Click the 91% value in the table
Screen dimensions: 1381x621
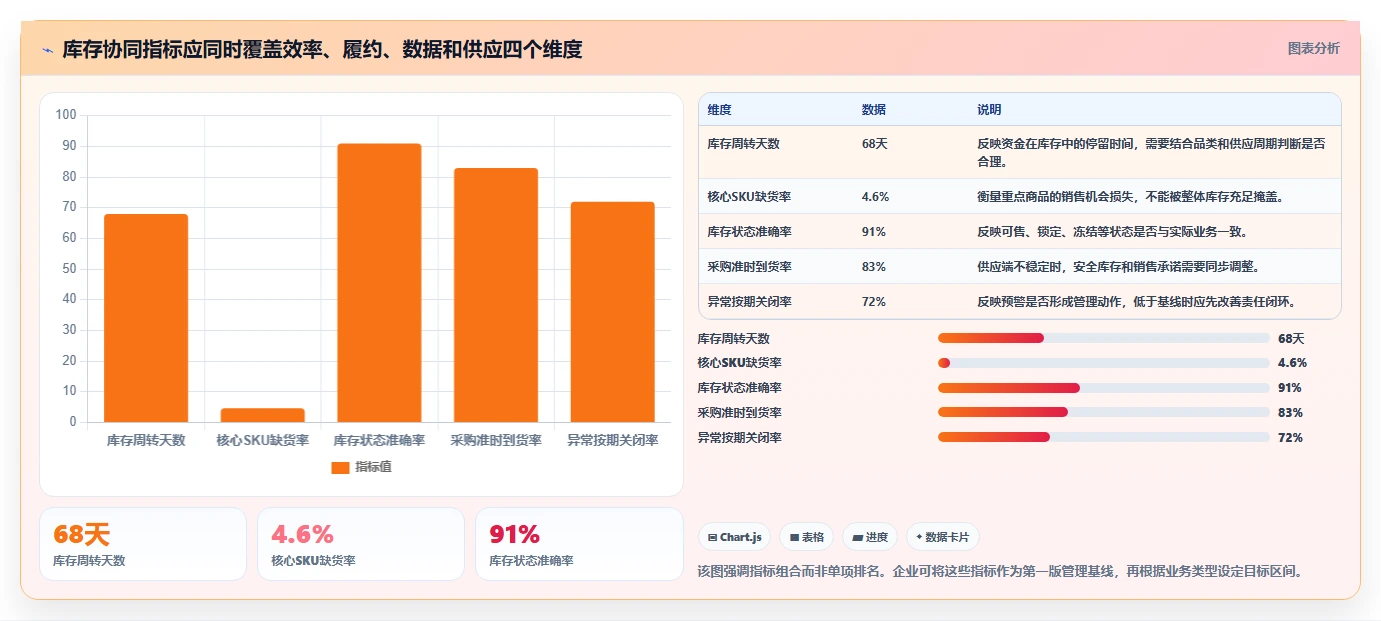[x=873, y=232]
